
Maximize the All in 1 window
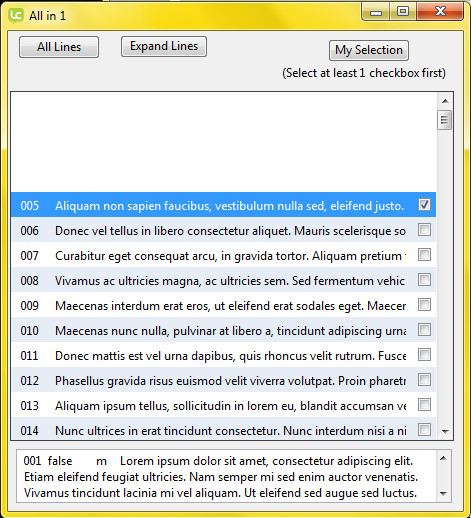coord(403,12)
